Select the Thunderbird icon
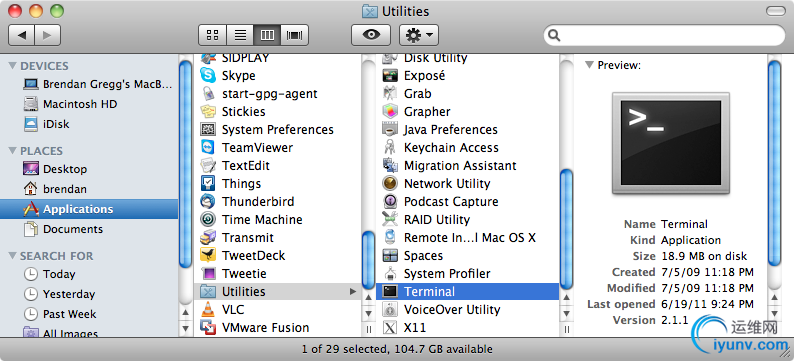Screen dimensions: 794x361 [x=208, y=202]
